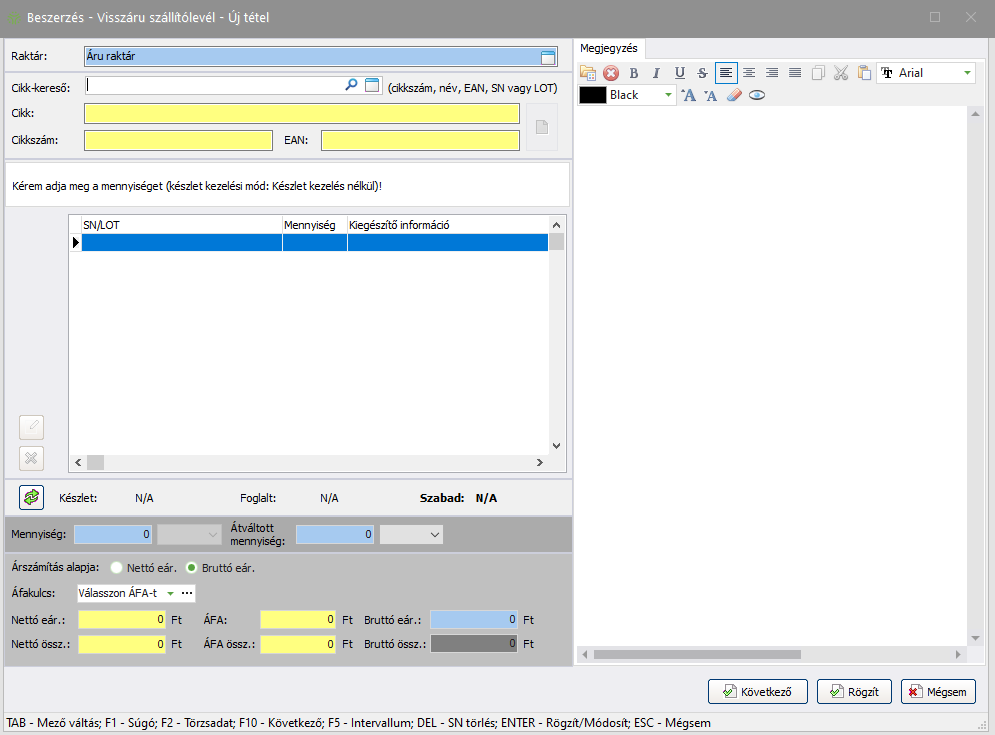Apply strikethrough formatting
Viewport: 995px width, 735px height.
pyautogui.click(x=702, y=73)
